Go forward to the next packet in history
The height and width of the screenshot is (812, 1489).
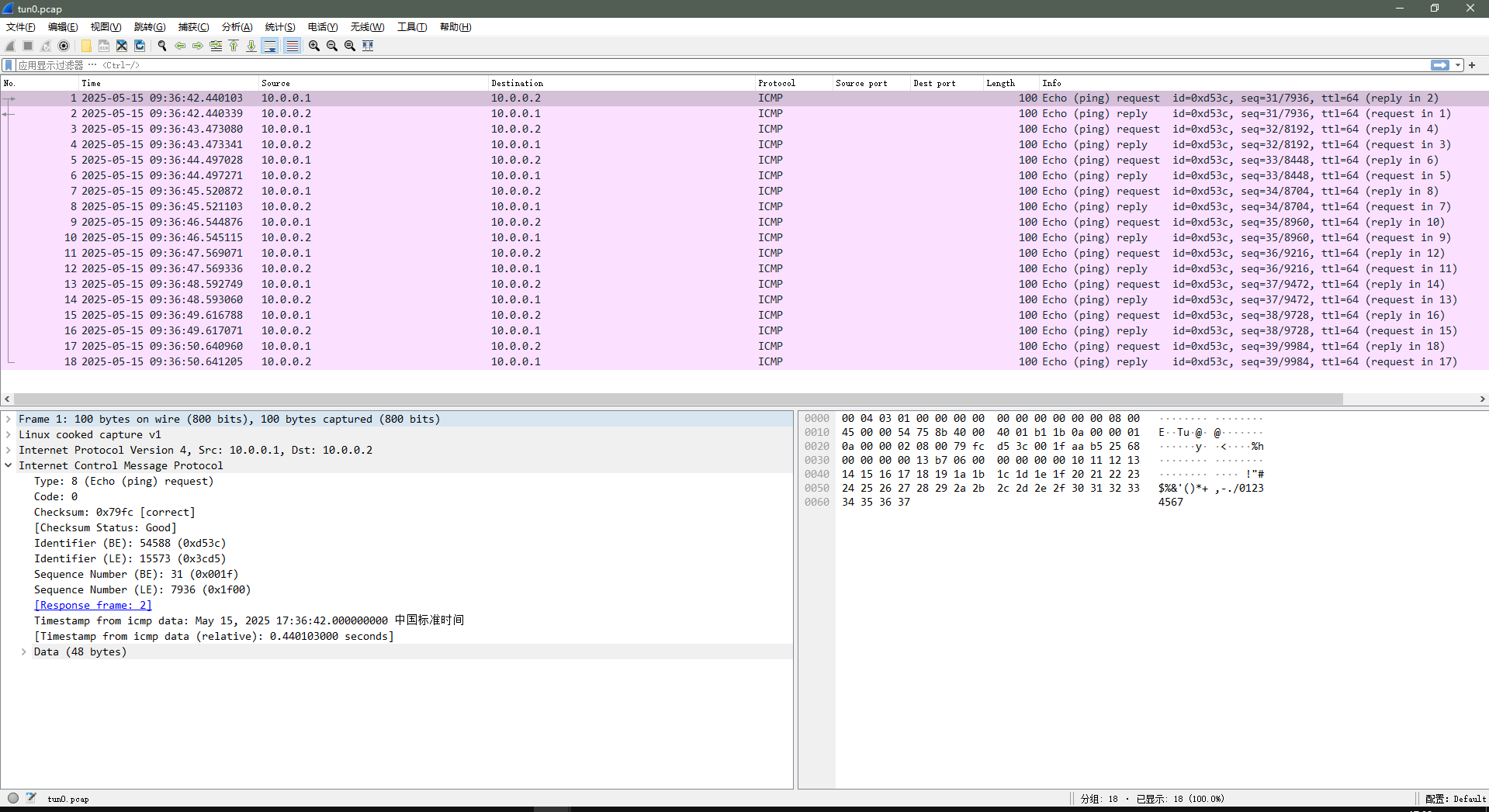tap(198, 46)
